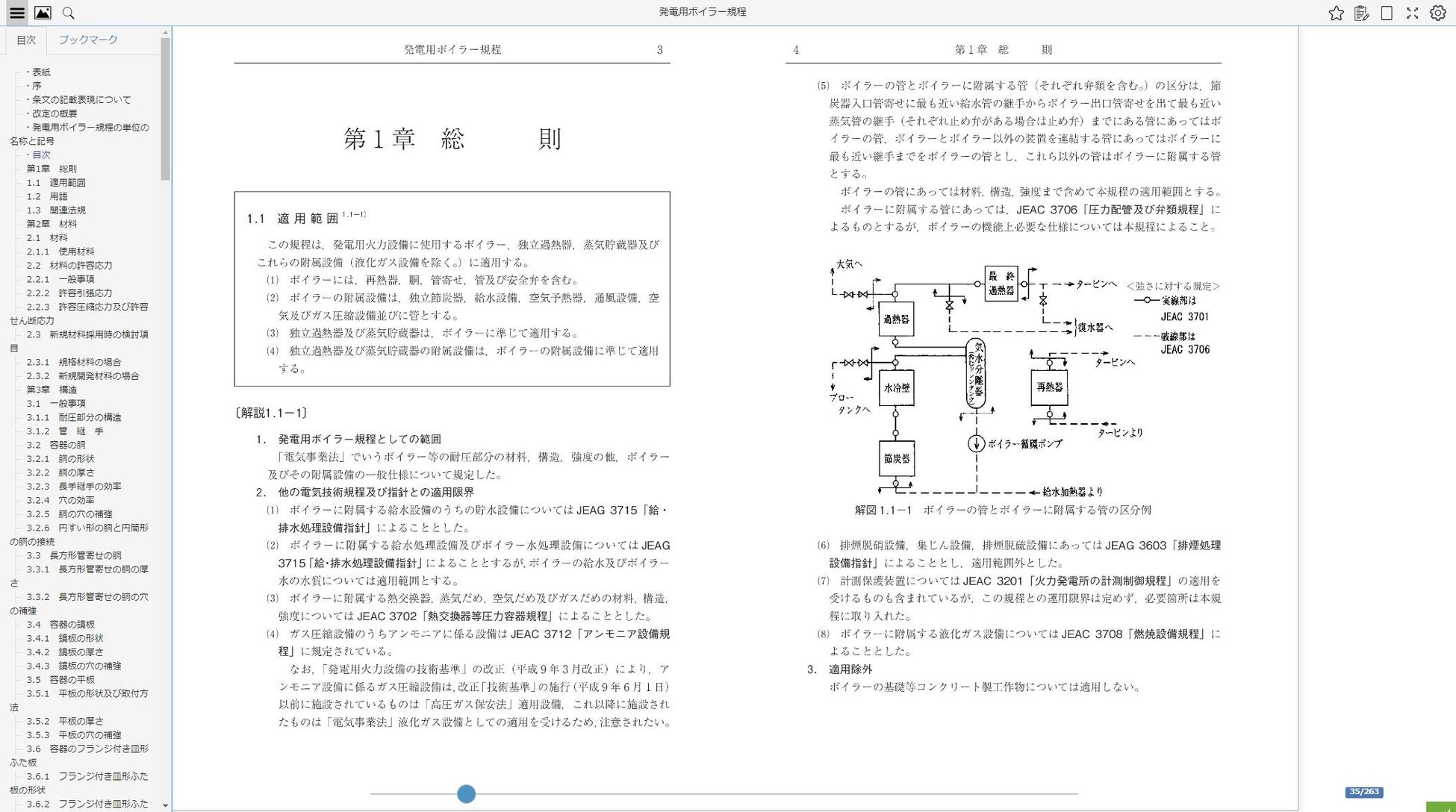Select 3.5.2 平板の厚さ entry
Screen dimensions: 1456x812
pos(65,721)
